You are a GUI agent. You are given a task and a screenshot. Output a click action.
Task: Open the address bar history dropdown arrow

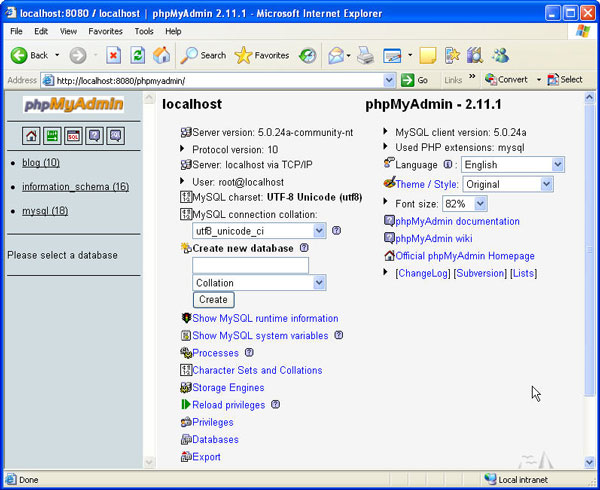click(x=389, y=80)
